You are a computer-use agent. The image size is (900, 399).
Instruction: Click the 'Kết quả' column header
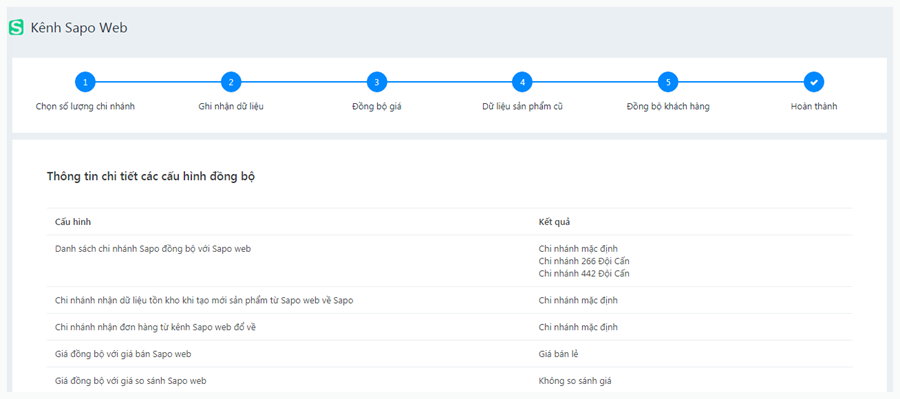pos(554,222)
